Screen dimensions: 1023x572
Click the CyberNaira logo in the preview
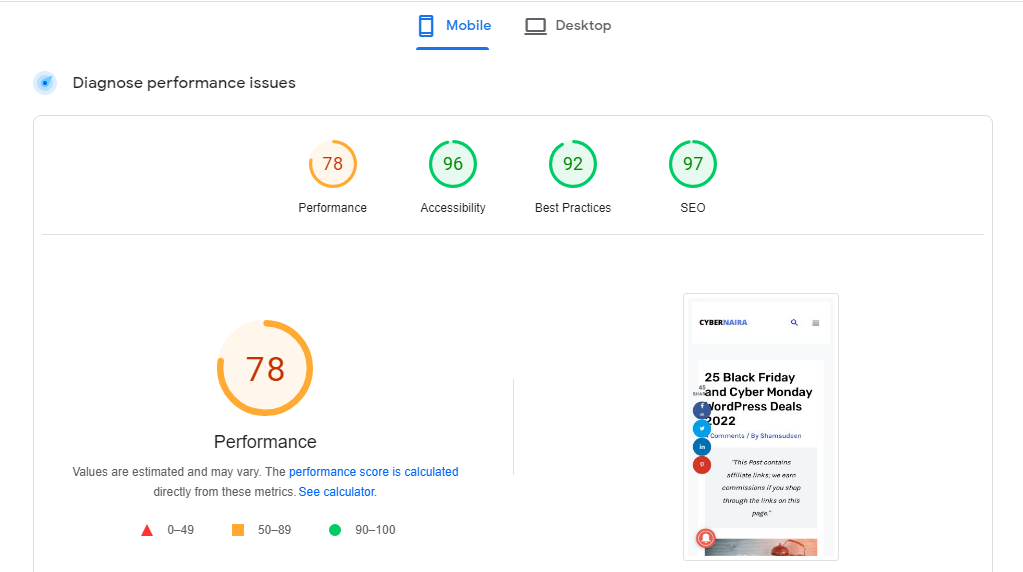click(723, 322)
